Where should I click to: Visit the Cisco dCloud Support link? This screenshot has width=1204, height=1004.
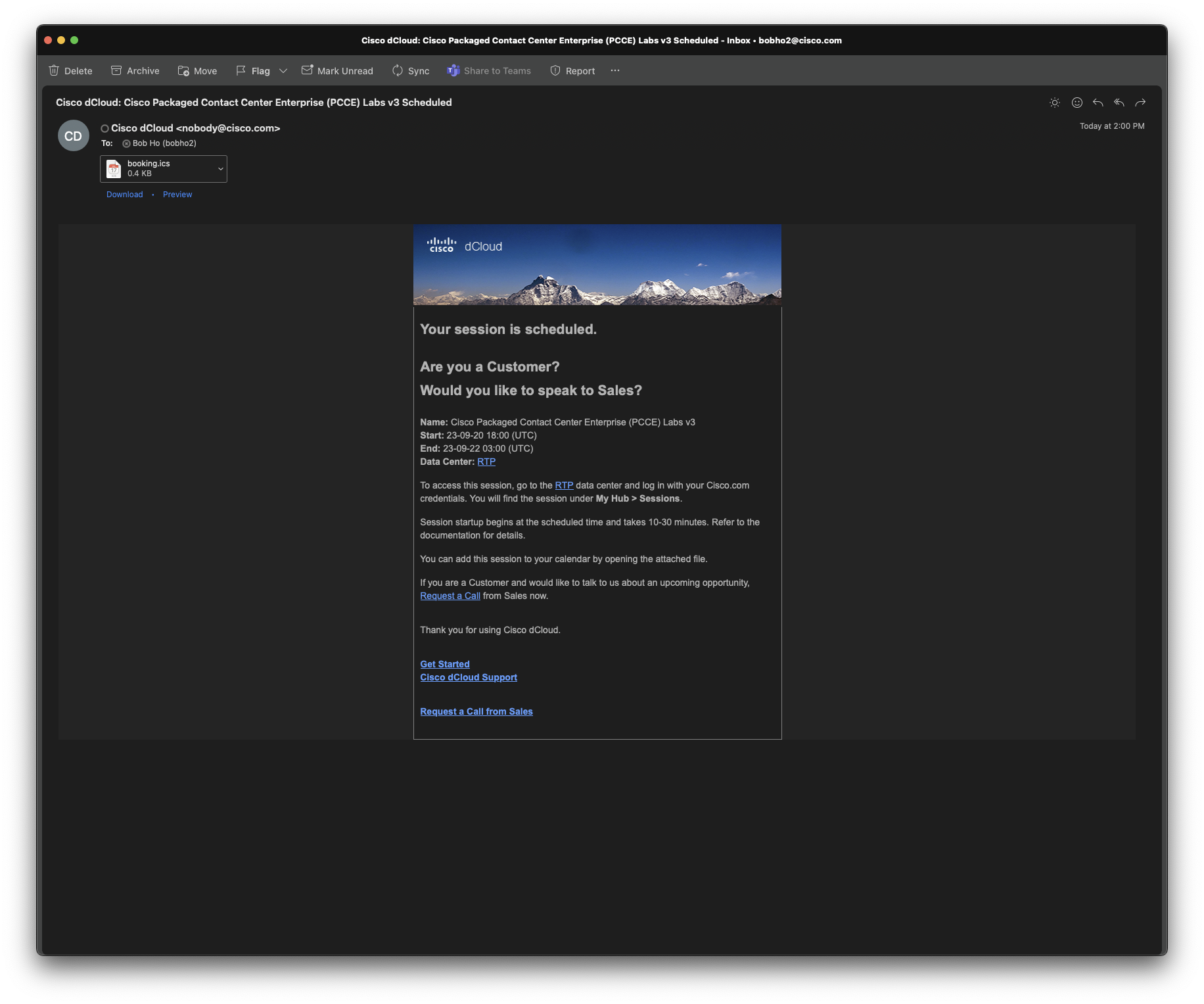coord(469,677)
